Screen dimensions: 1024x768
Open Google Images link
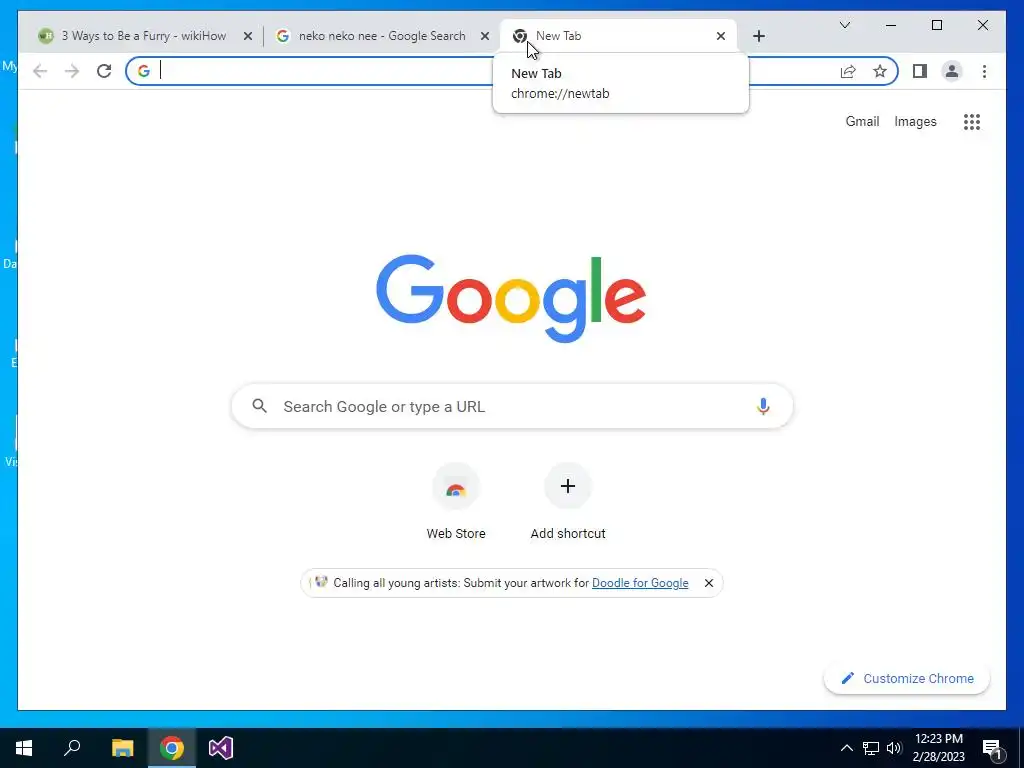coord(915,121)
